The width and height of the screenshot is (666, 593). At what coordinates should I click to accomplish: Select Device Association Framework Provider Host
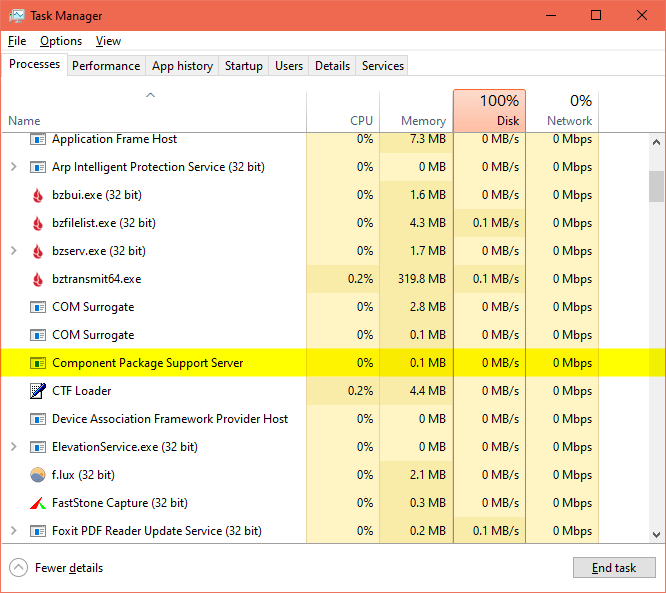coord(170,419)
